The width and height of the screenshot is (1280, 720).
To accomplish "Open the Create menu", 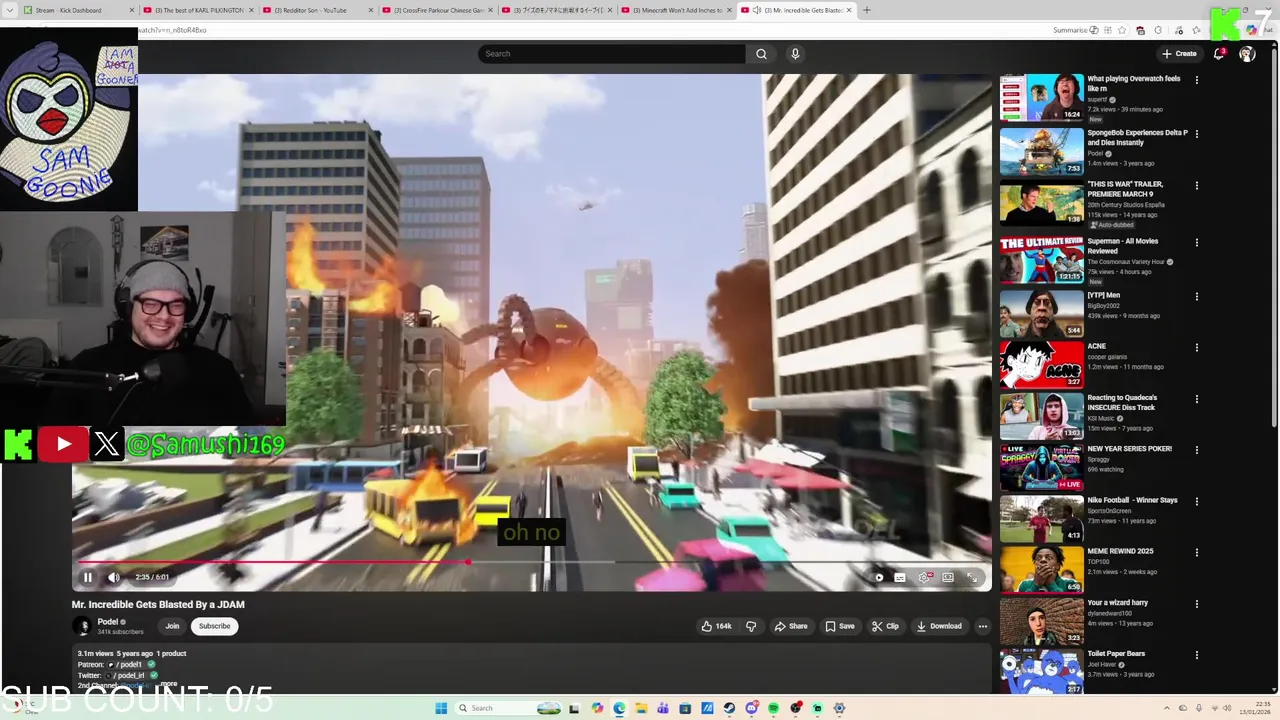I will coord(1179,54).
